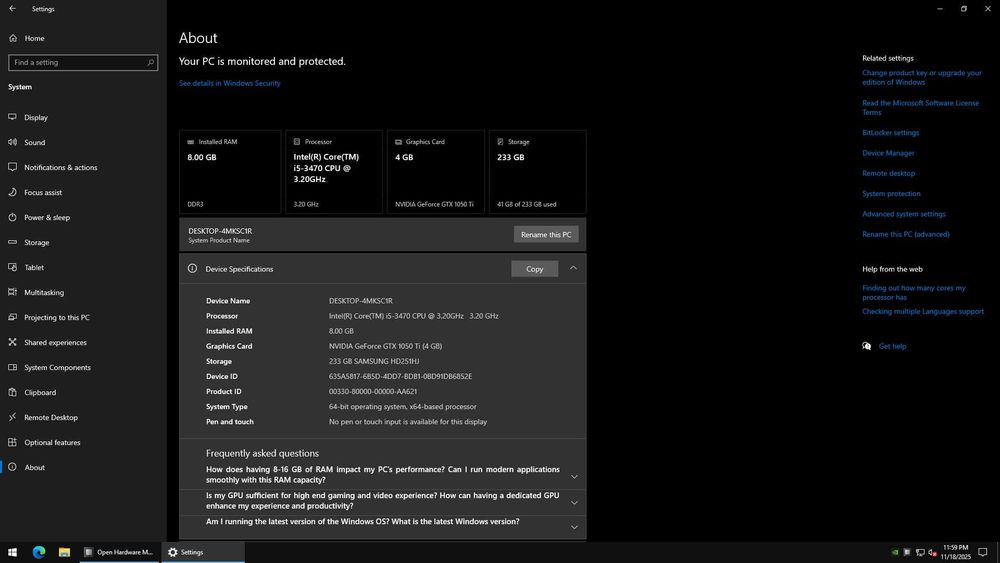Click the 233 GB SAMSUNG HD251HJ text

(x=374, y=362)
